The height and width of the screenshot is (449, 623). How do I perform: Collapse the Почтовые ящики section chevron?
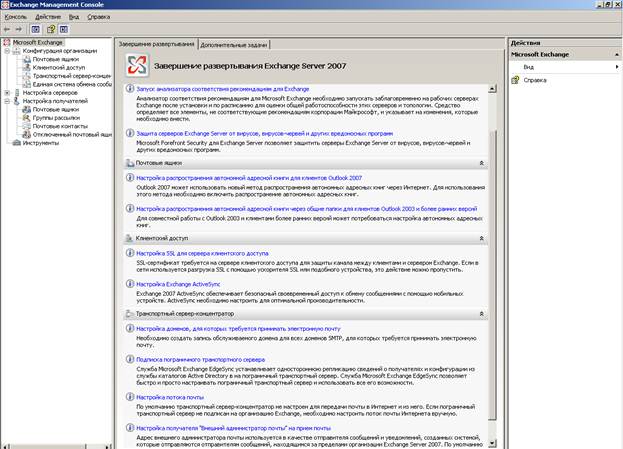tap(482, 163)
